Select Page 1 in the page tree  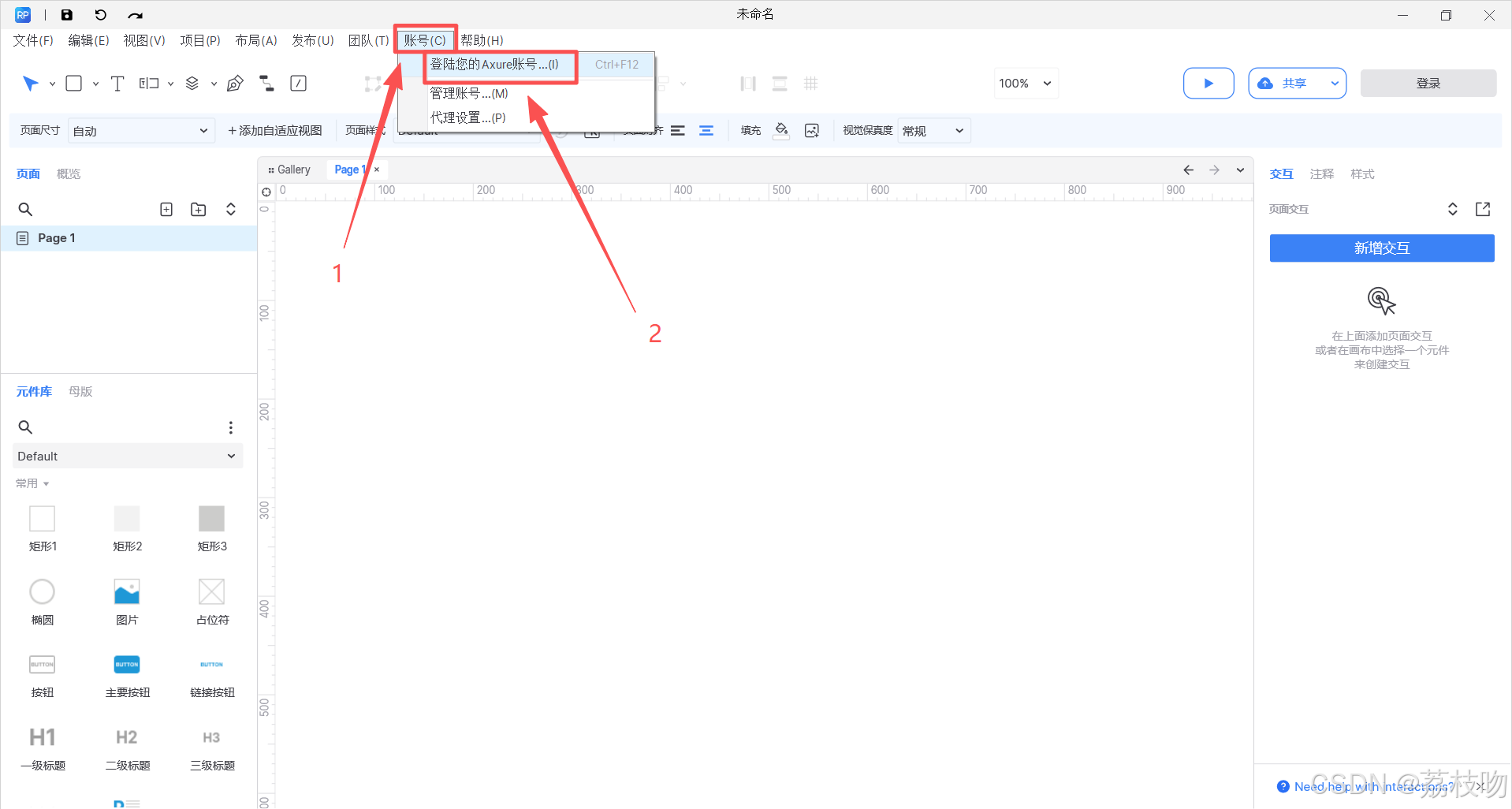coord(129,238)
